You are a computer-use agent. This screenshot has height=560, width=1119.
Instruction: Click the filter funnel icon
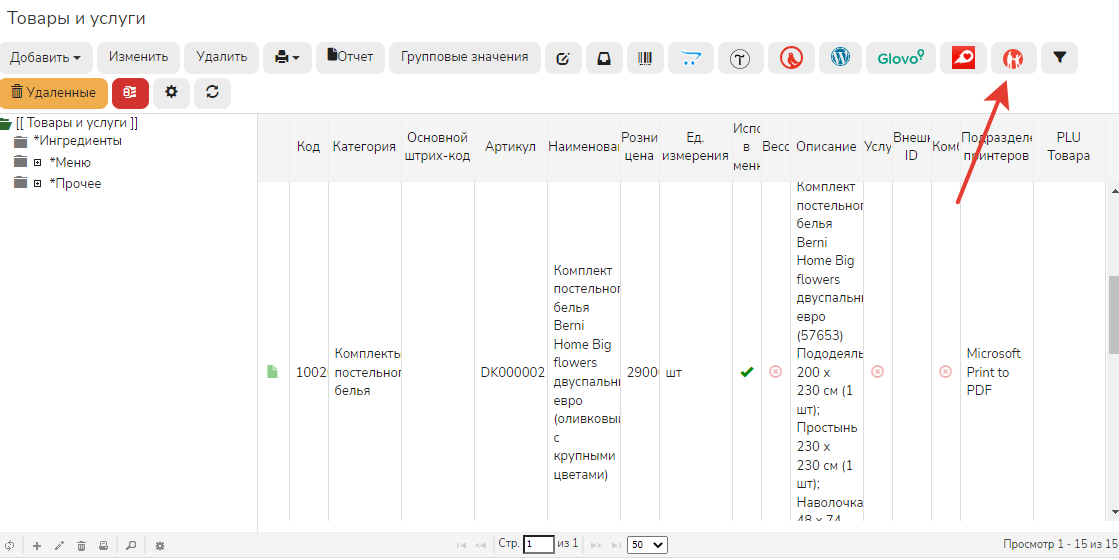1059,58
